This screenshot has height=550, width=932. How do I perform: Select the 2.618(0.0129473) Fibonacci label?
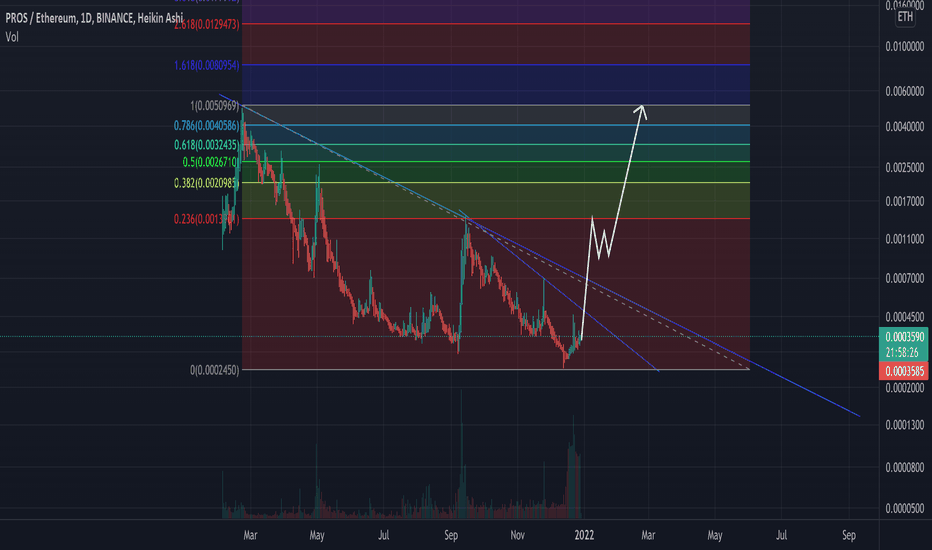click(x=207, y=24)
